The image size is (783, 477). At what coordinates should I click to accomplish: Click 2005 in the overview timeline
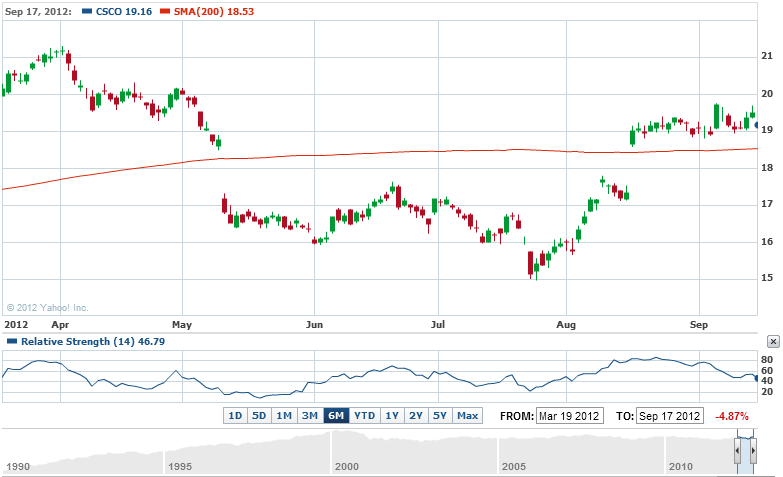tap(513, 467)
